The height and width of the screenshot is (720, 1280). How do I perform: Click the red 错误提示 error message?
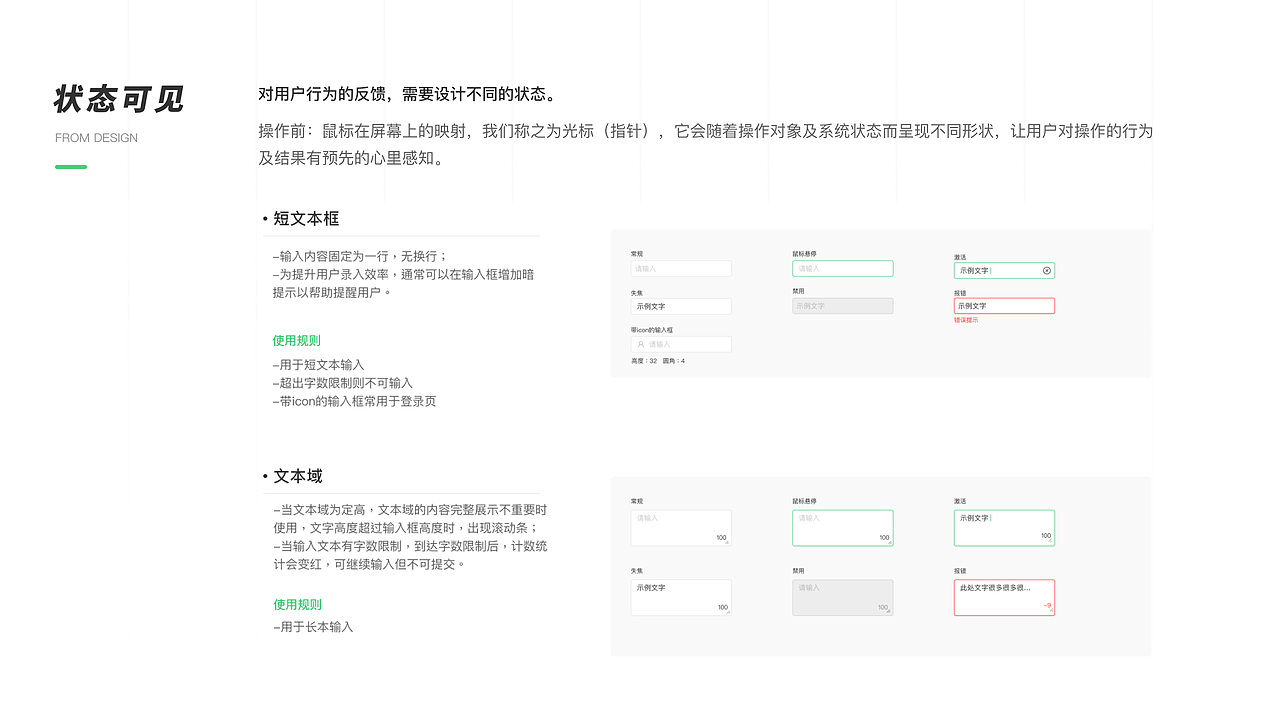pos(966,320)
